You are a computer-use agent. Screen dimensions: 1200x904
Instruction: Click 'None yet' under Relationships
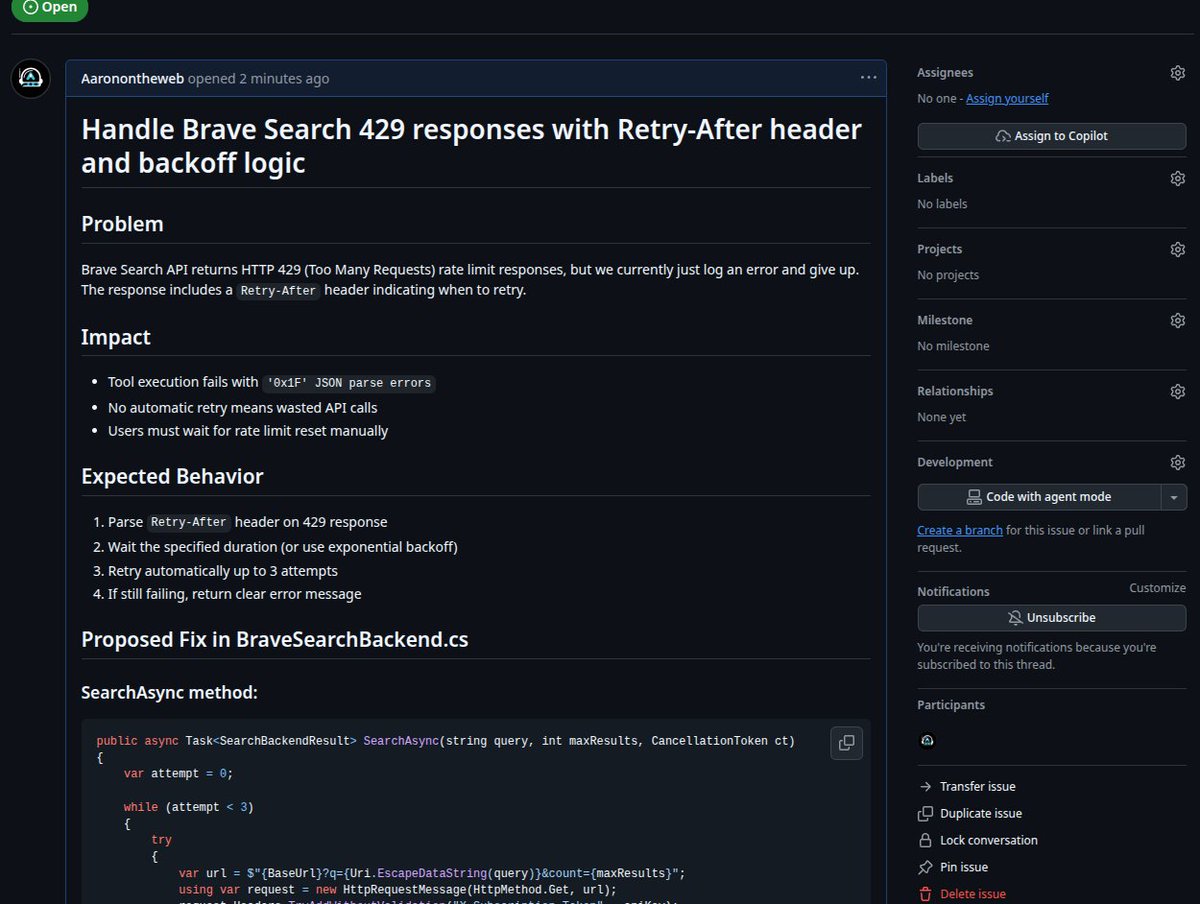[942, 417]
